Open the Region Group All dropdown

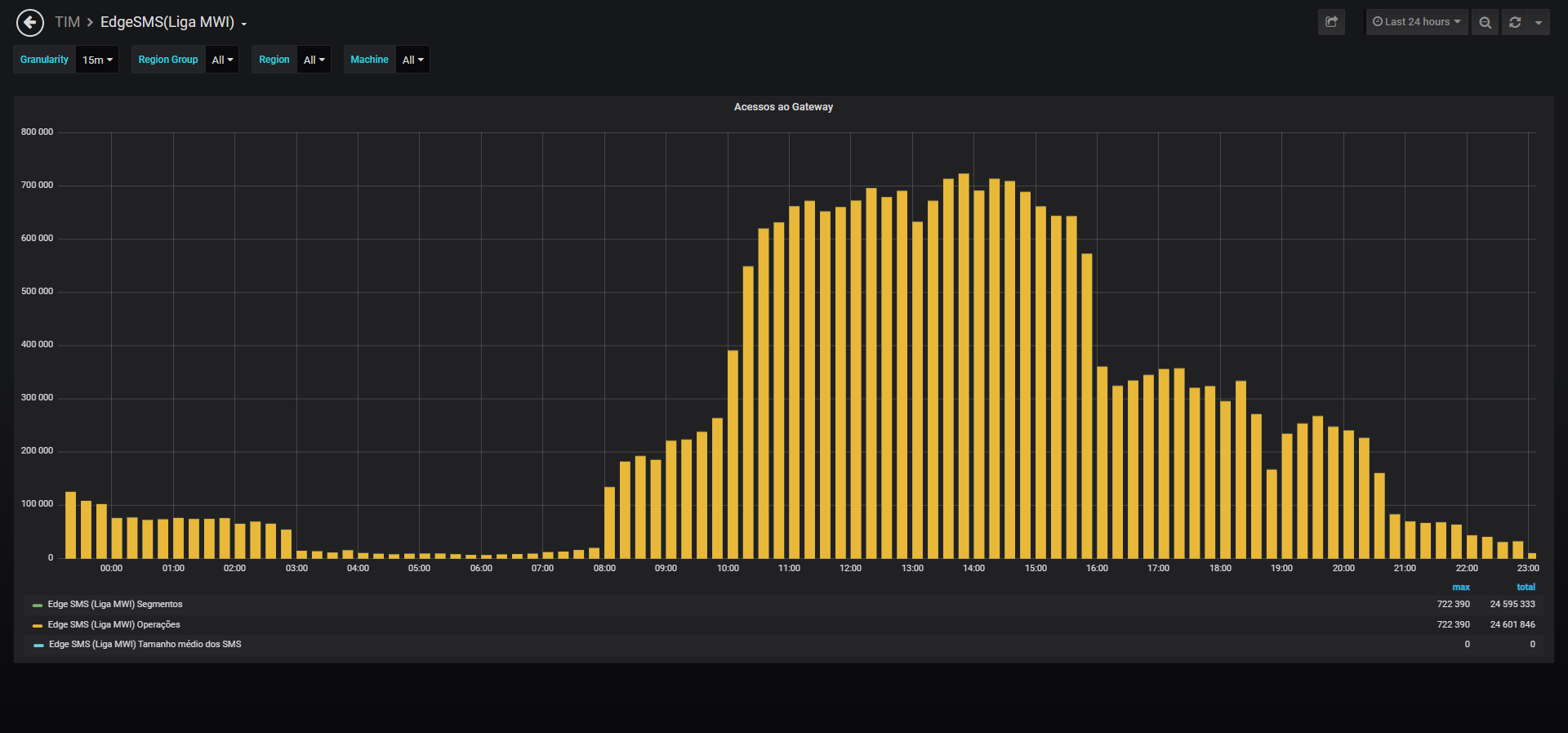(222, 60)
